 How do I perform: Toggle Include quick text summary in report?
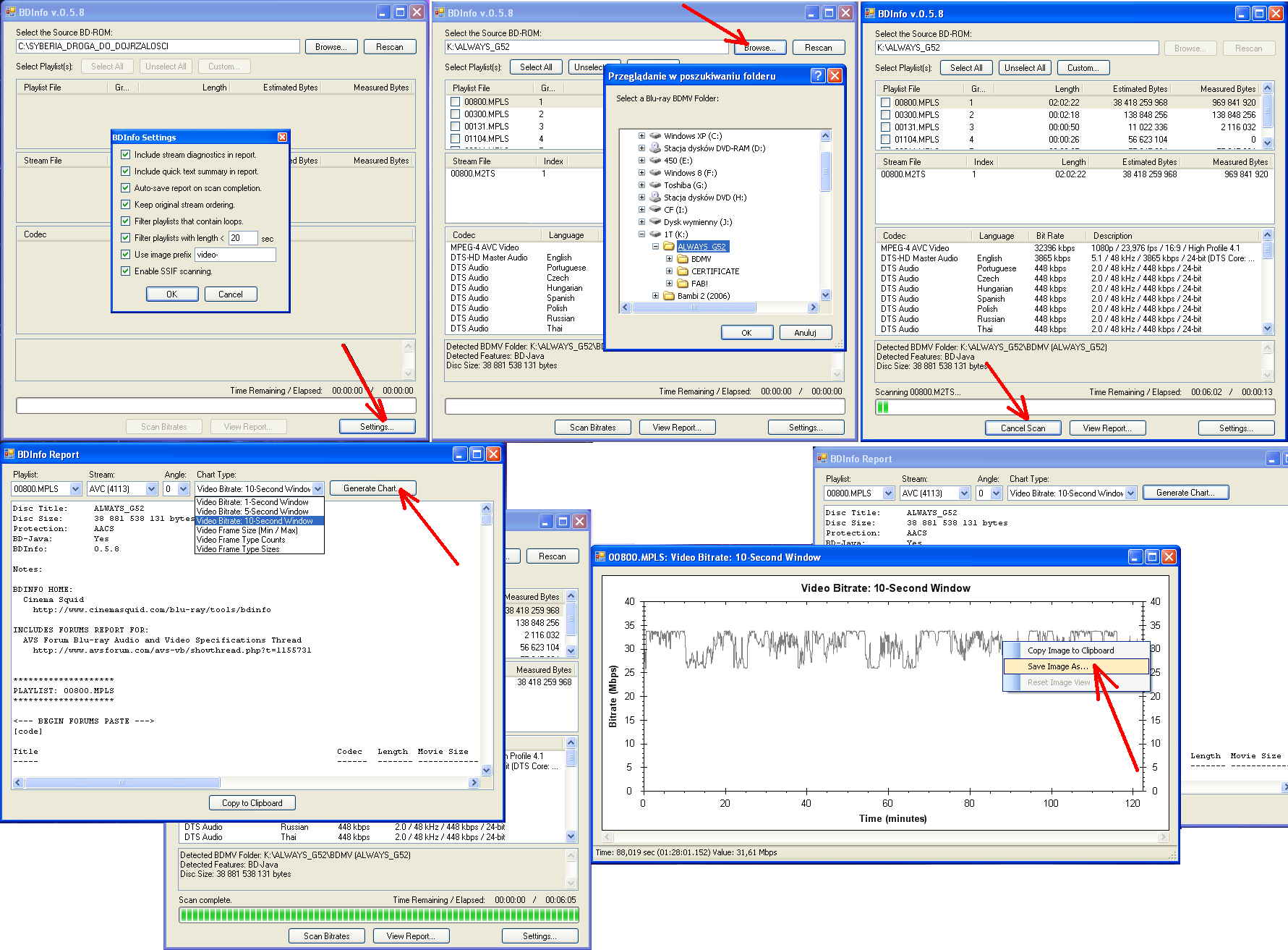(x=126, y=171)
